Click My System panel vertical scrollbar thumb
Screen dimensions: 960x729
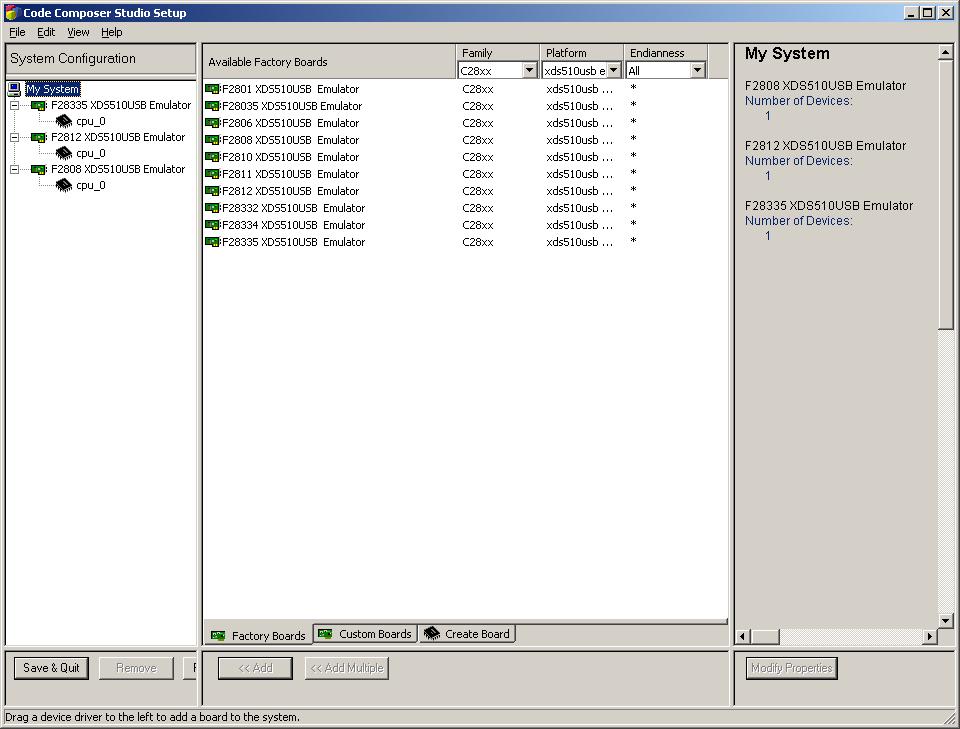(945, 195)
